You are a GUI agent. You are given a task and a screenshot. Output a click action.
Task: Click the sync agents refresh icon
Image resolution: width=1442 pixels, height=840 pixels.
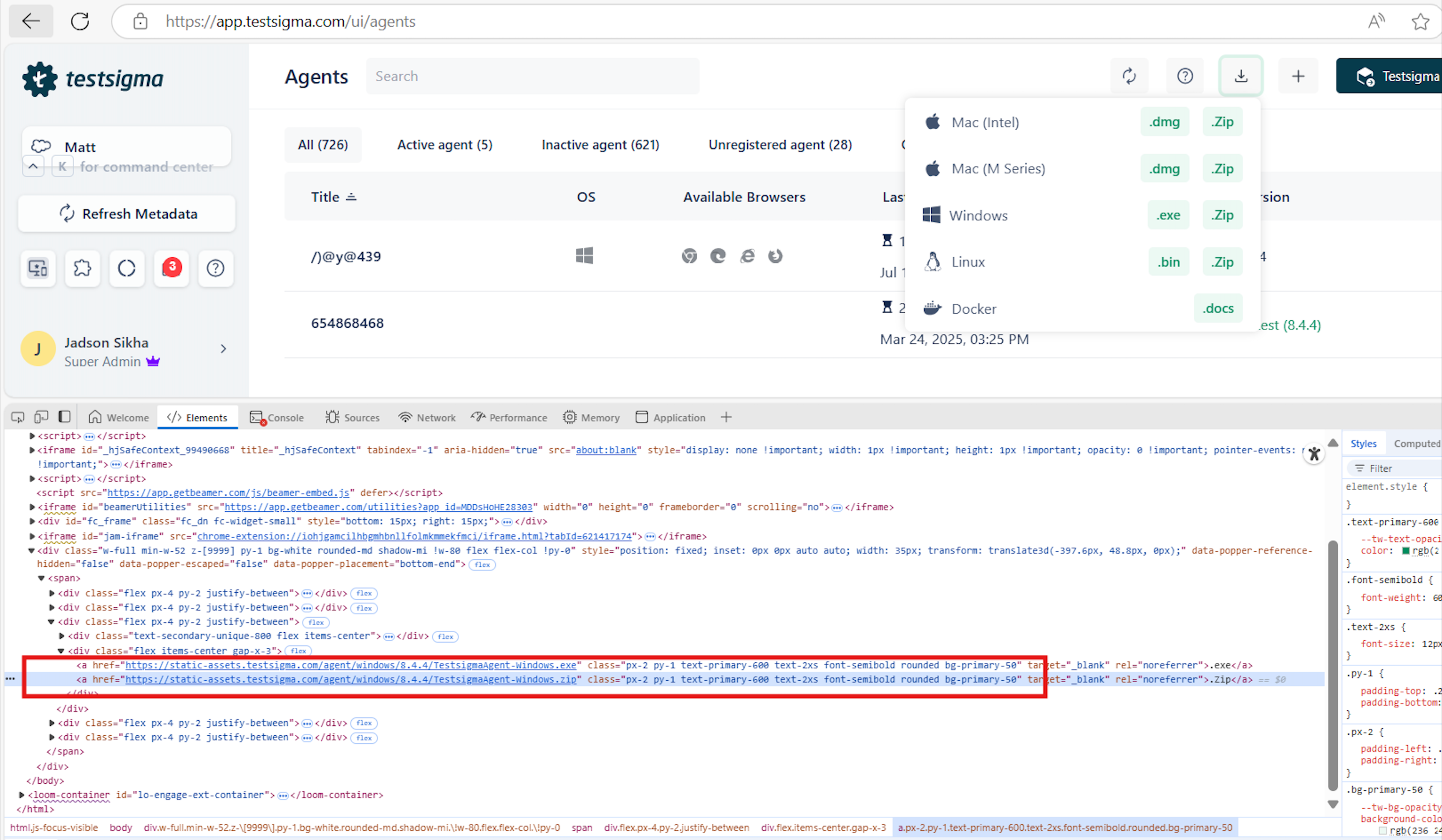[1129, 76]
